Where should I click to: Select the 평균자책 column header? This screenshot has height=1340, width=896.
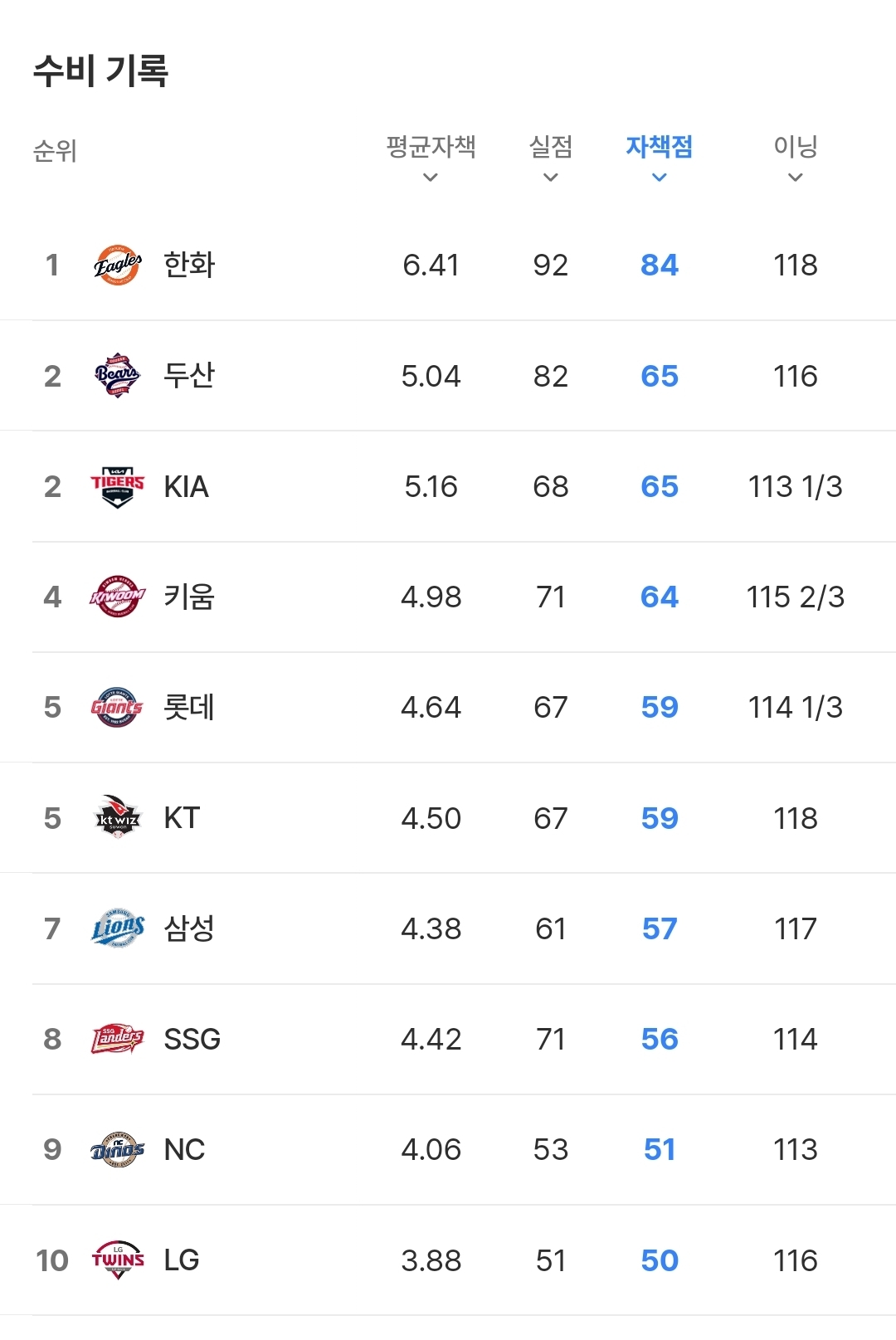click(431, 147)
